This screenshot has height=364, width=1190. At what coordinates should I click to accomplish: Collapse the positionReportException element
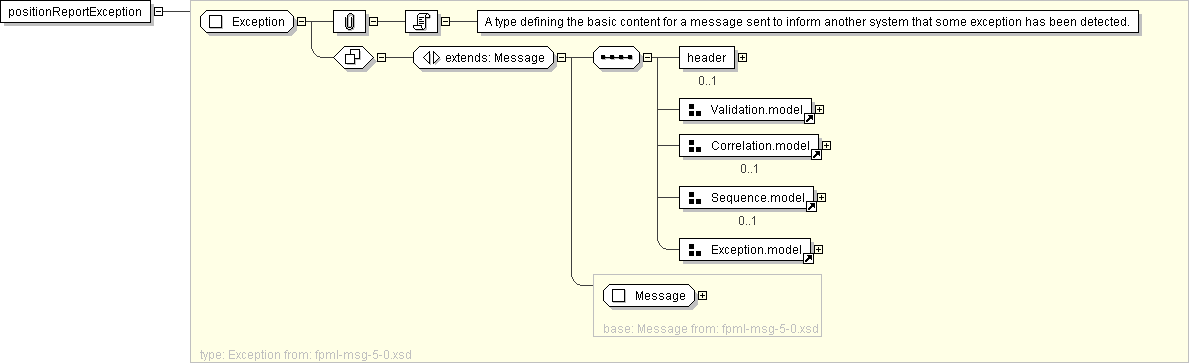click(159, 11)
